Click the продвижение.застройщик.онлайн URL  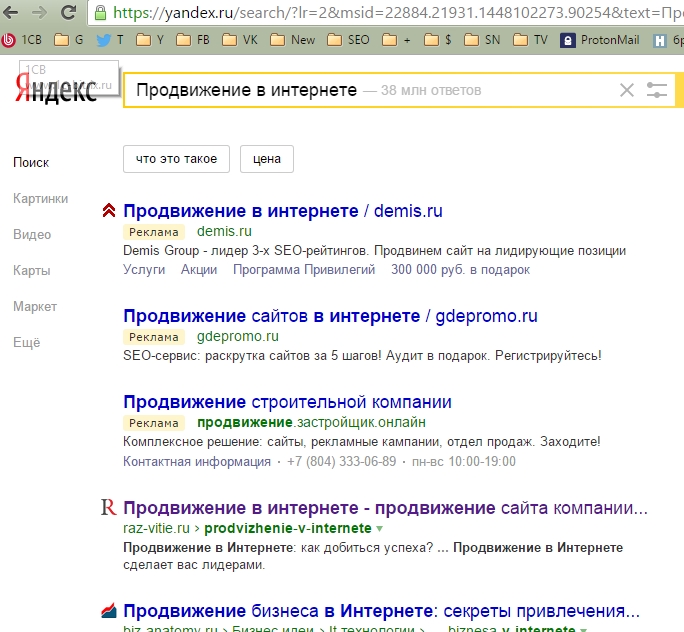pos(311,422)
